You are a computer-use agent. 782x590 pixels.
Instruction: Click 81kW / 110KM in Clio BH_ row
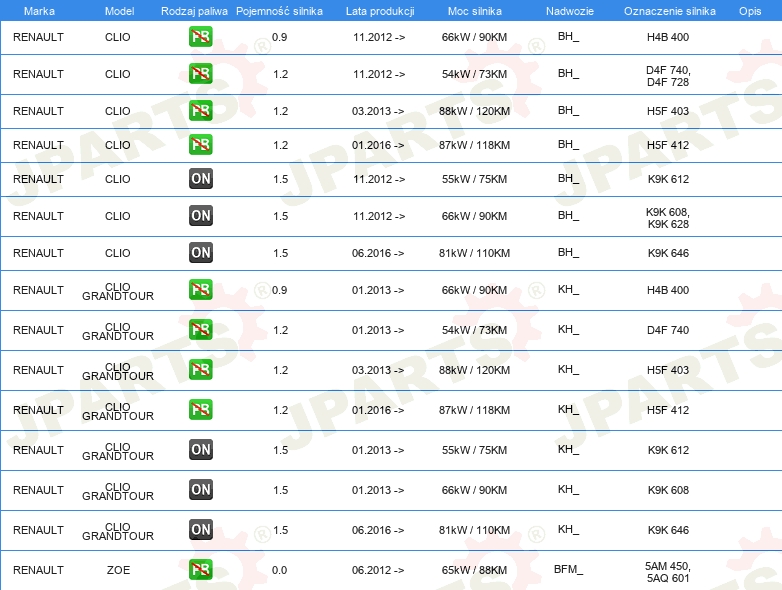(474, 253)
